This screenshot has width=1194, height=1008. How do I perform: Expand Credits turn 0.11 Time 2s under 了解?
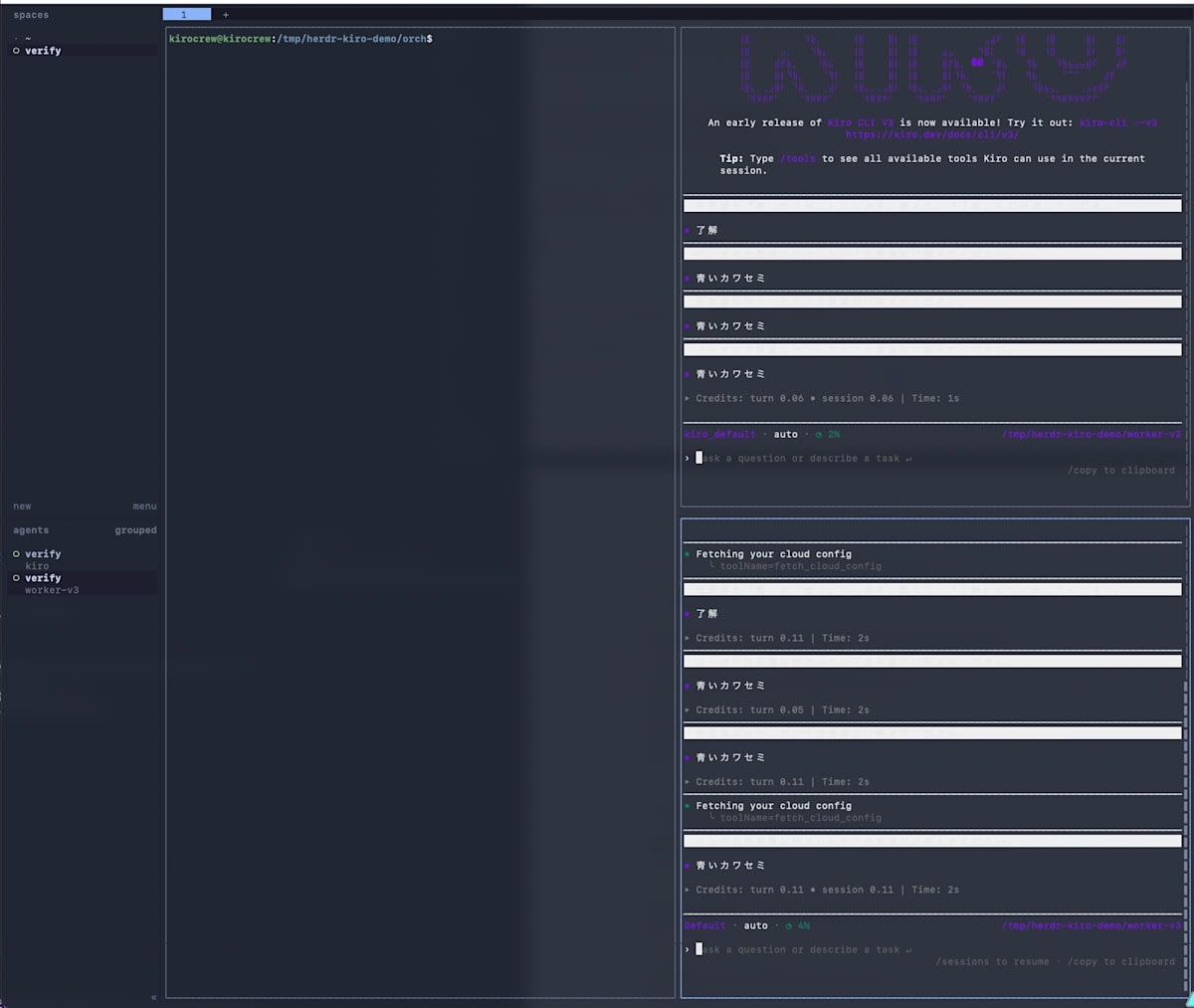click(777, 638)
